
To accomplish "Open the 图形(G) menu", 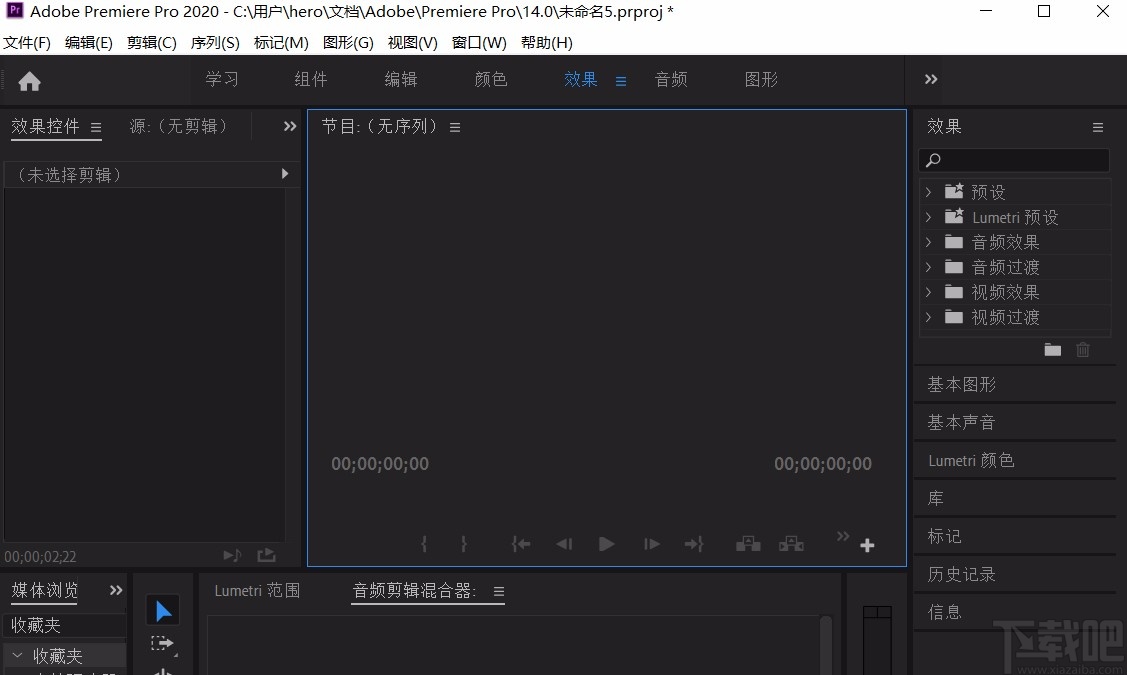I will pyautogui.click(x=348, y=42).
